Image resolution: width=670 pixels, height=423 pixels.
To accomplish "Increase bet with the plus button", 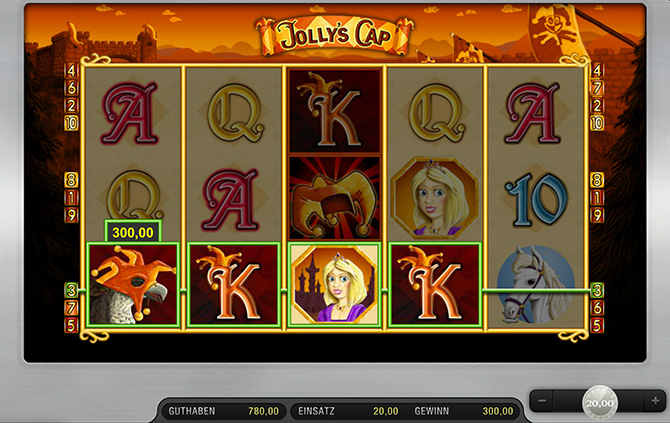I will [x=655, y=401].
